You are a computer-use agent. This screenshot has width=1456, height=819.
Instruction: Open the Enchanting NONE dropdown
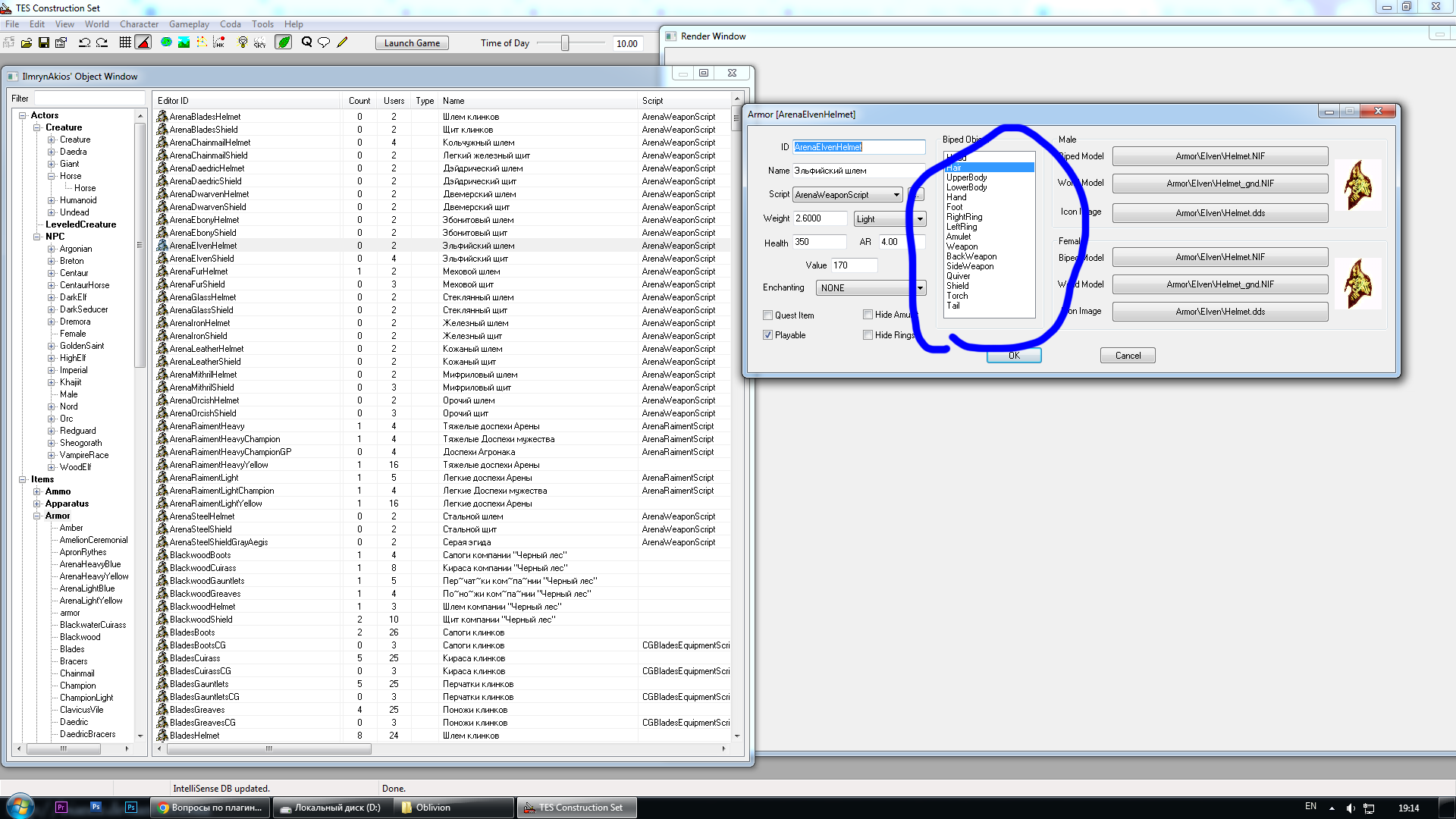point(871,288)
